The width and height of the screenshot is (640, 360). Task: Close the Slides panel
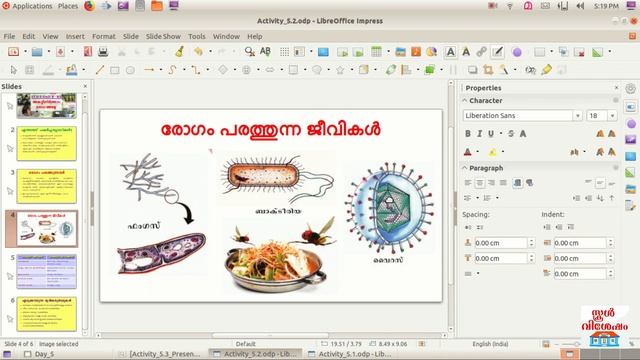(85, 87)
